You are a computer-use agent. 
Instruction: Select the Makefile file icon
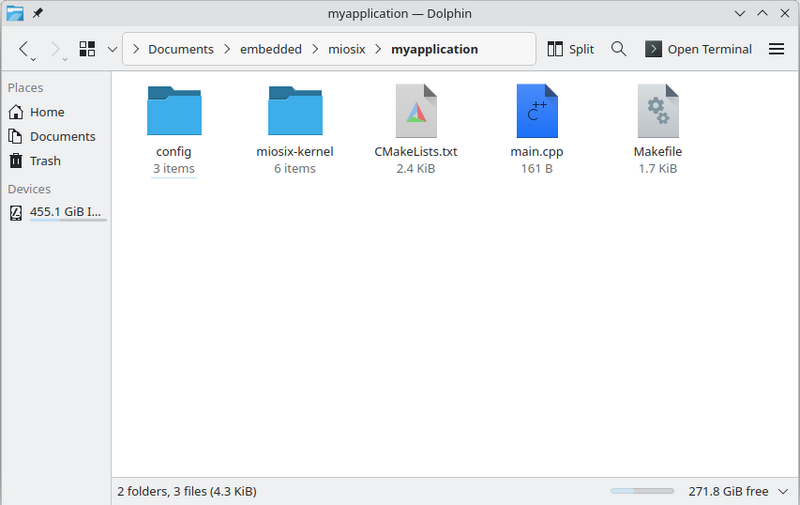pyautogui.click(x=658, y=111)
